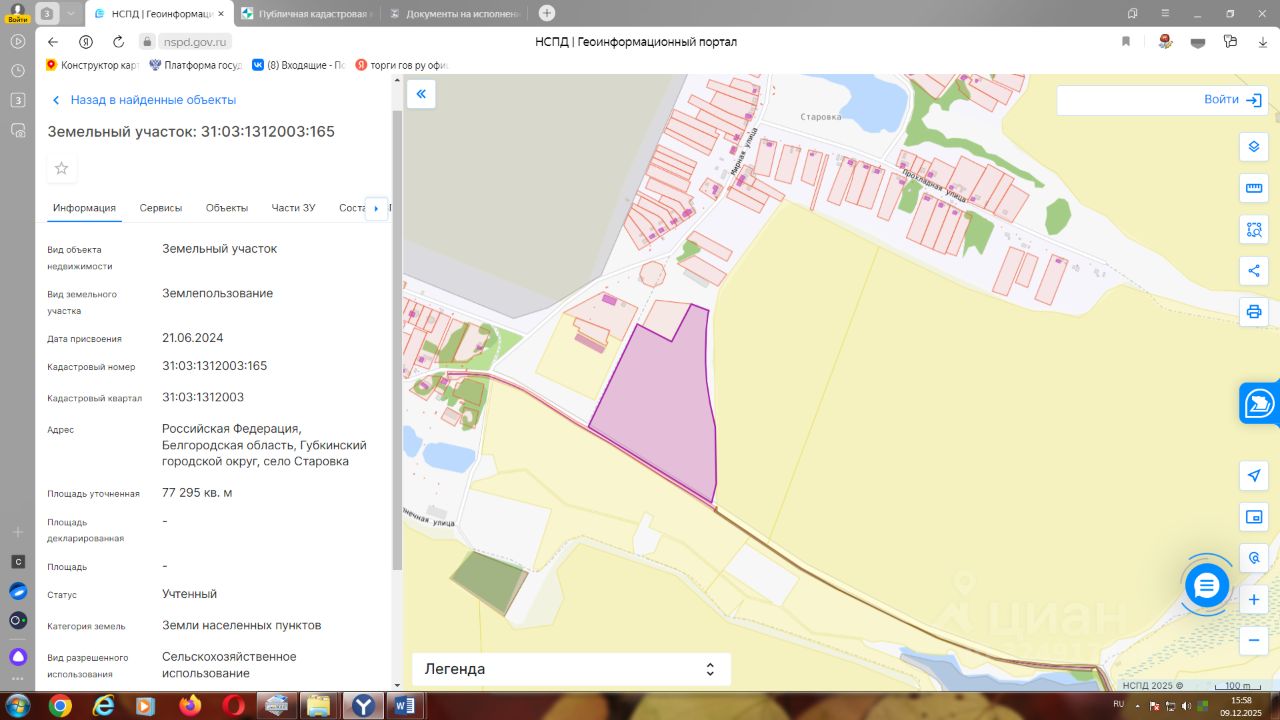Viewport: 1280px width, 720px height.
Task: Open Платформа госуд bookmark
Action: [x=196, y=65]
